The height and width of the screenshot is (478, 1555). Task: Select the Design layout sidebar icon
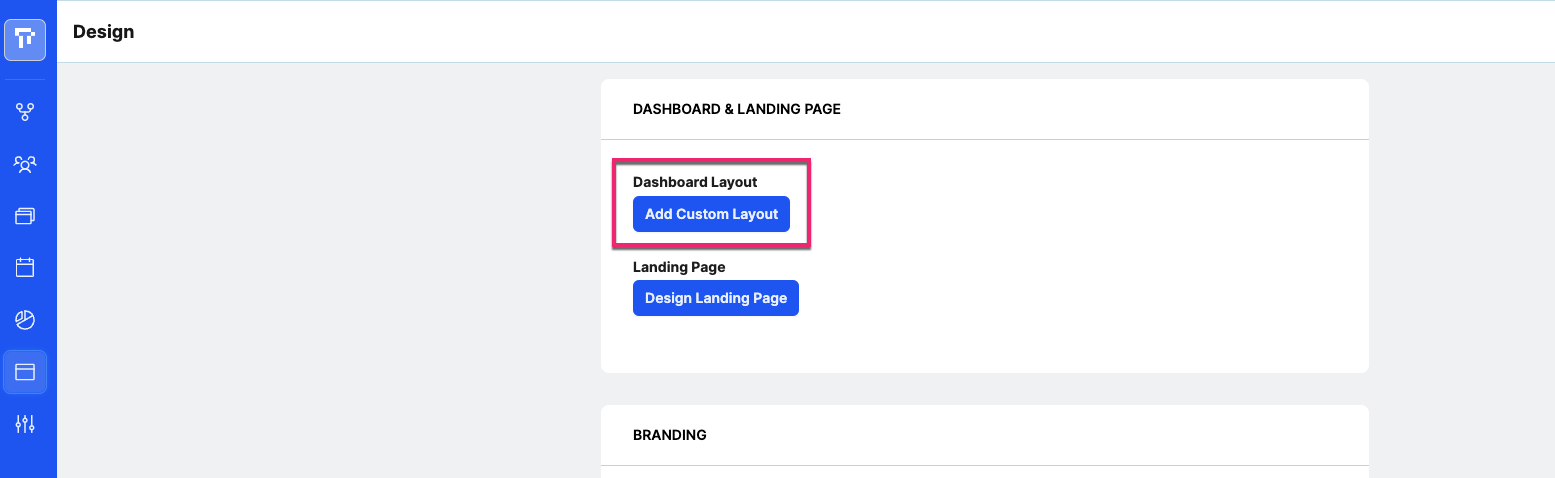25,372
